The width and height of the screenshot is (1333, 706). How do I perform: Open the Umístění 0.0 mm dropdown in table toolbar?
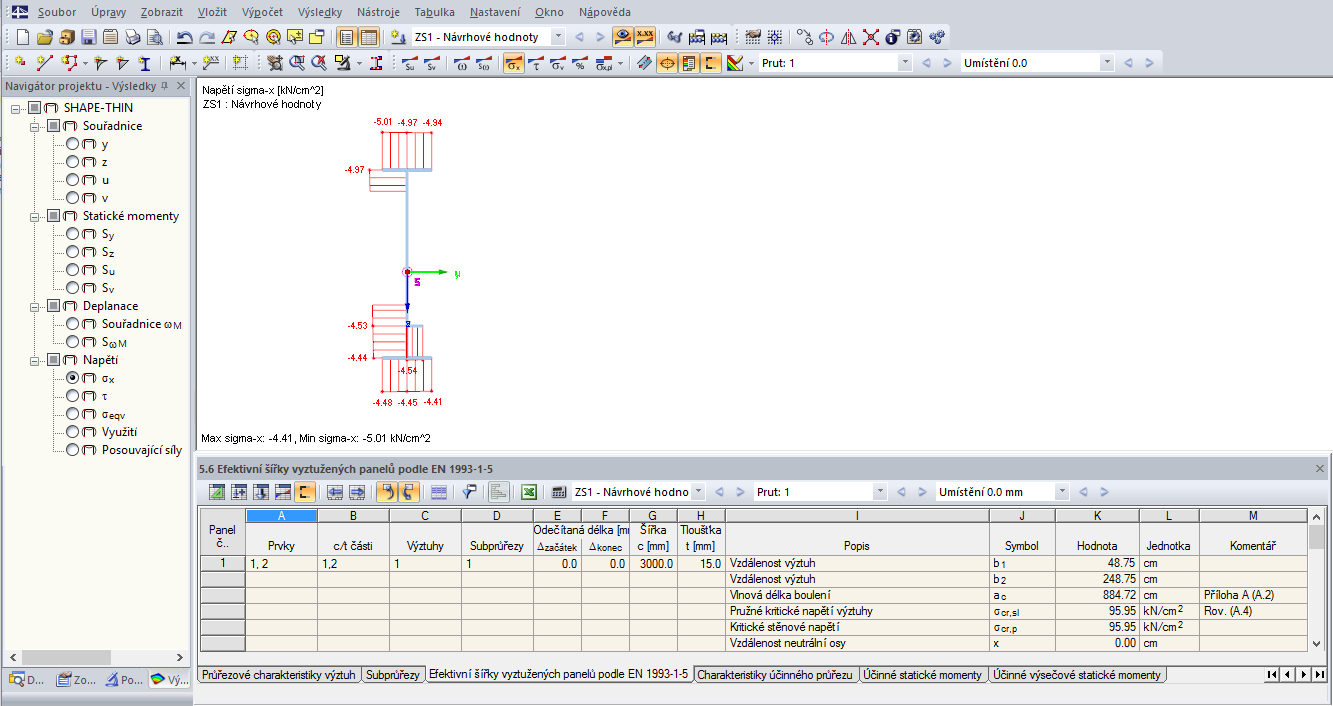tap(1062, 492)
